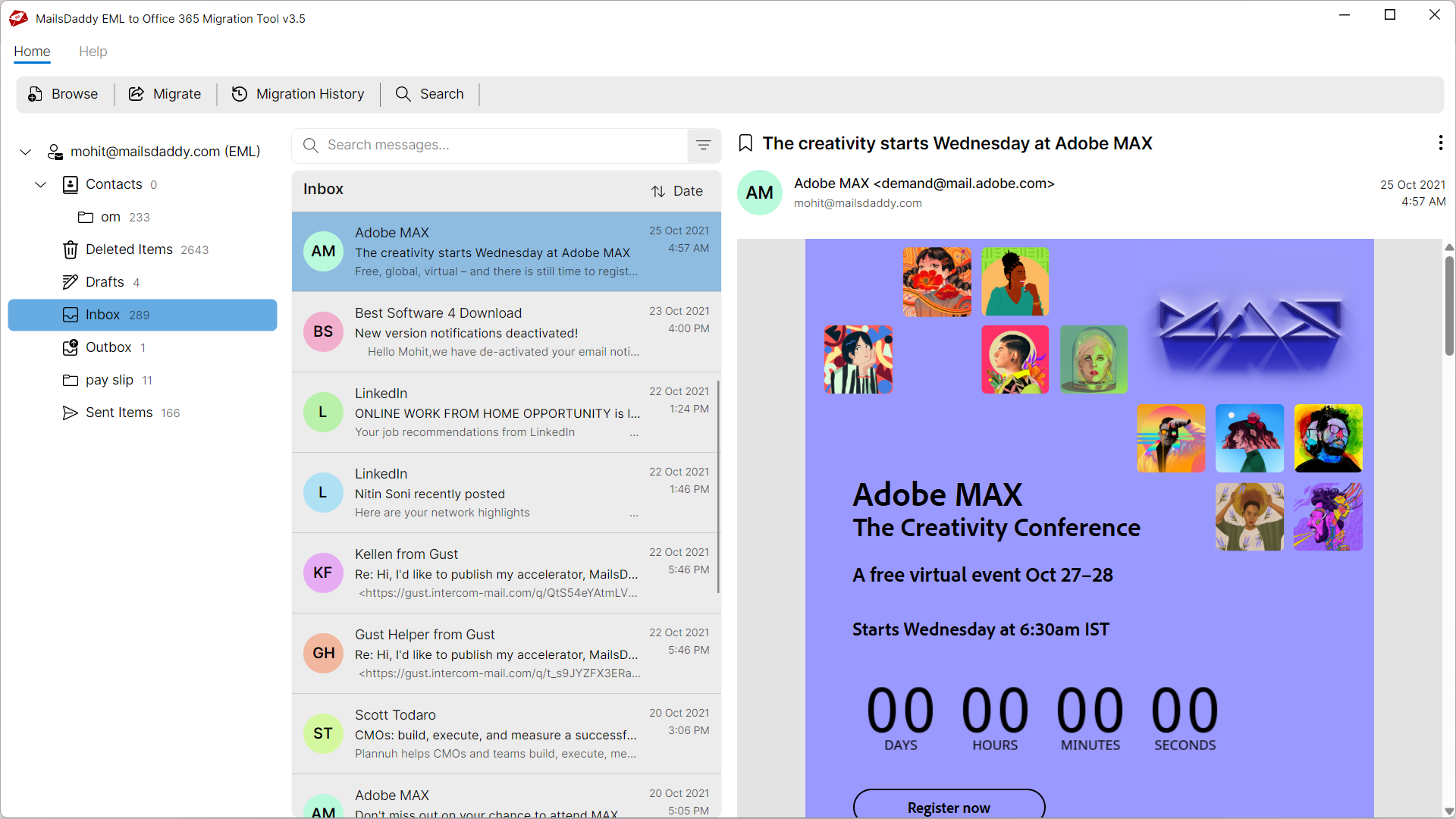
Task: Open the Home tab
Action: coord(32,52)
